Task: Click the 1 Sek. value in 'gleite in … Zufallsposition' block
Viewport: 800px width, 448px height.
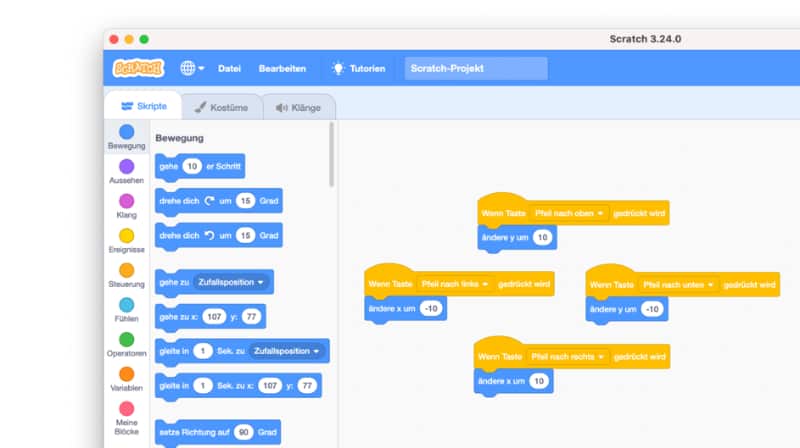Action: (203, 351)
